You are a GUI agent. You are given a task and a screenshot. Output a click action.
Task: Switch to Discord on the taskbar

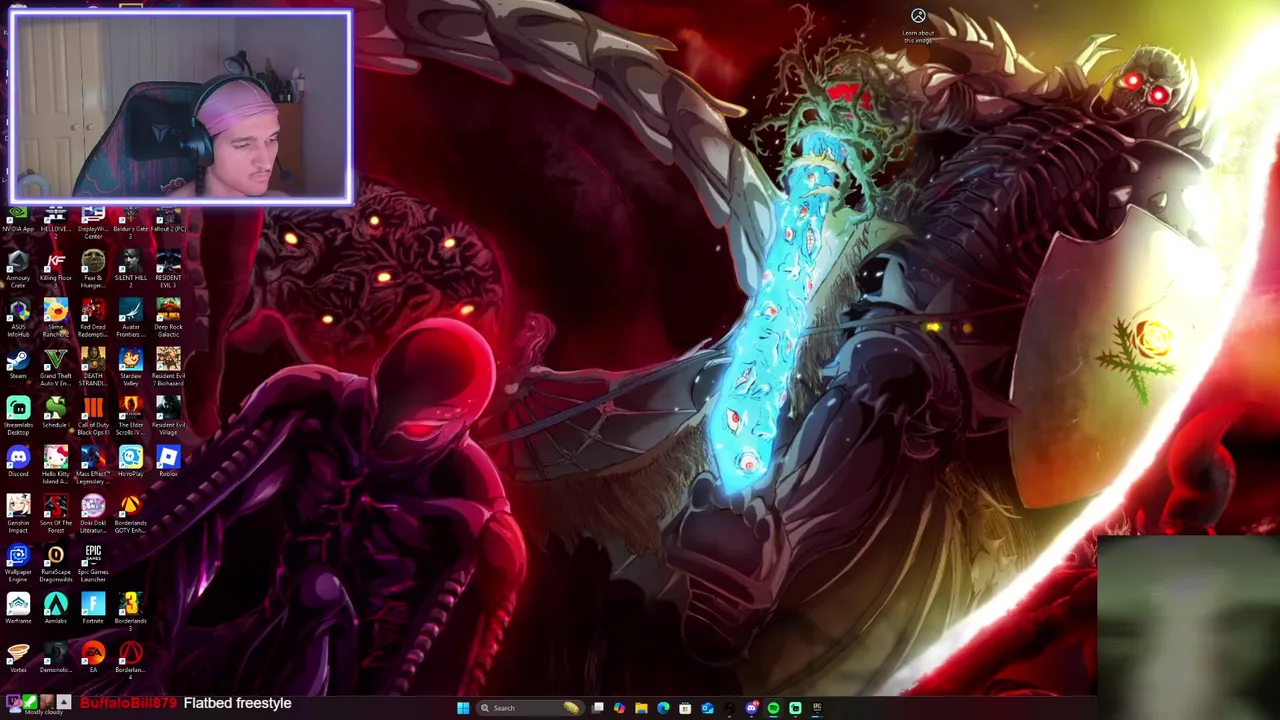point(751,708)
